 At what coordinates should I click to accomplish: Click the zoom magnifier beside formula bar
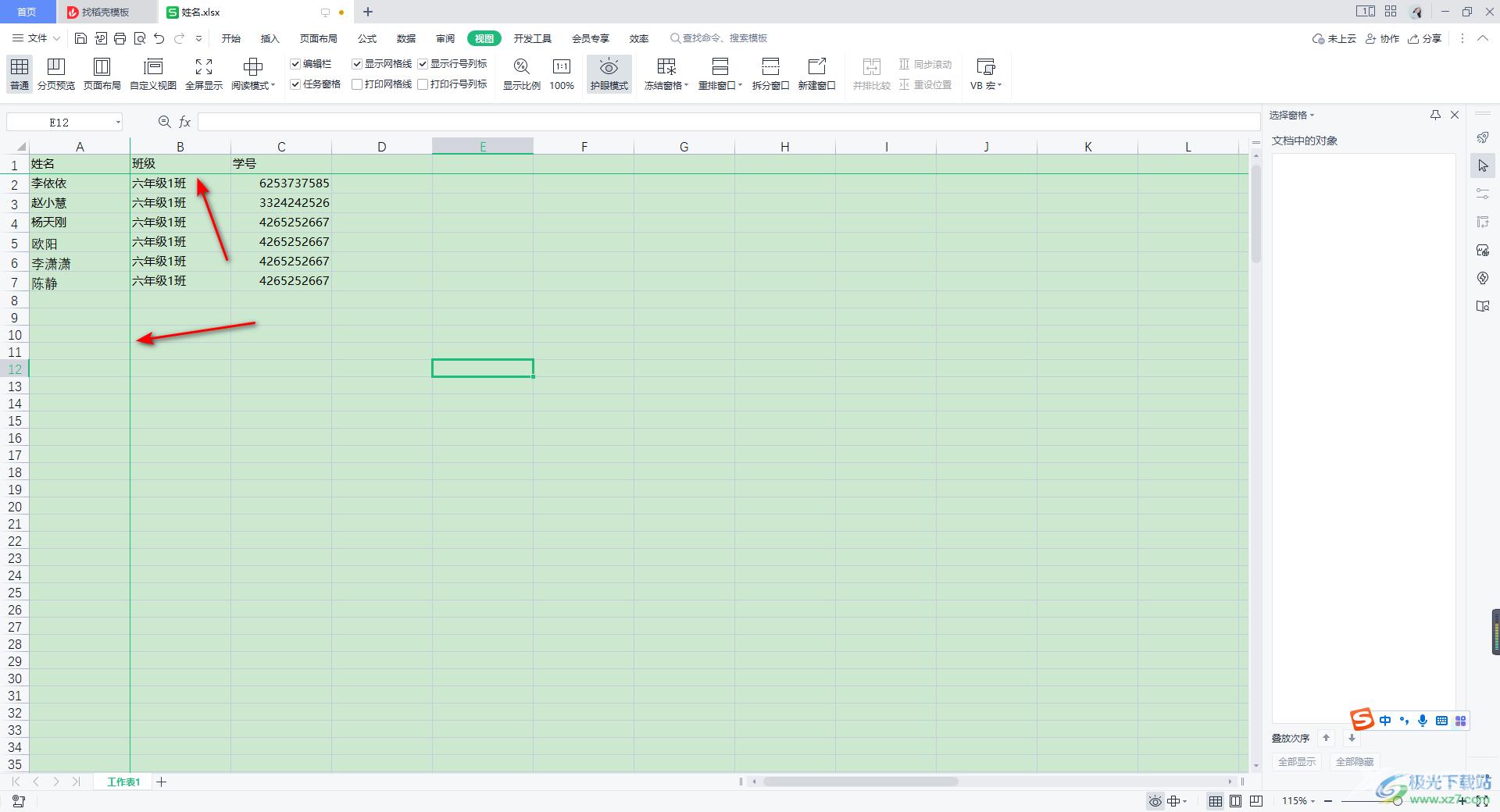point(164,122)
